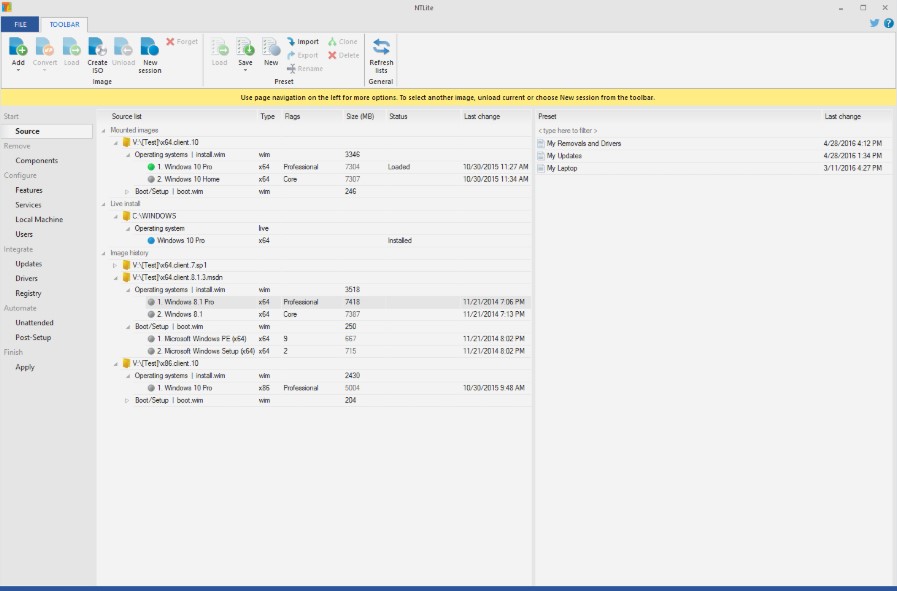Expand the V:\[Test]\x64.client.7.sp1 history node
897x591 pixels.
tap(116, 265)
